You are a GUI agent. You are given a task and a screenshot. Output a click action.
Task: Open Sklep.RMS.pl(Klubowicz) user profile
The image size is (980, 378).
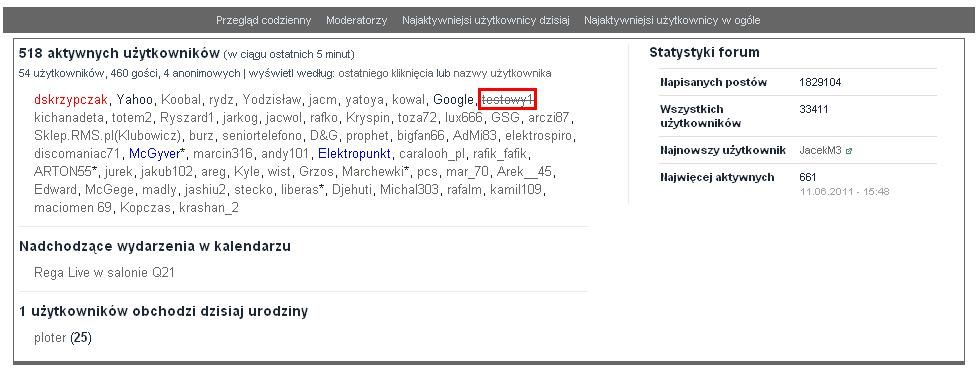(x=108, y=135)
